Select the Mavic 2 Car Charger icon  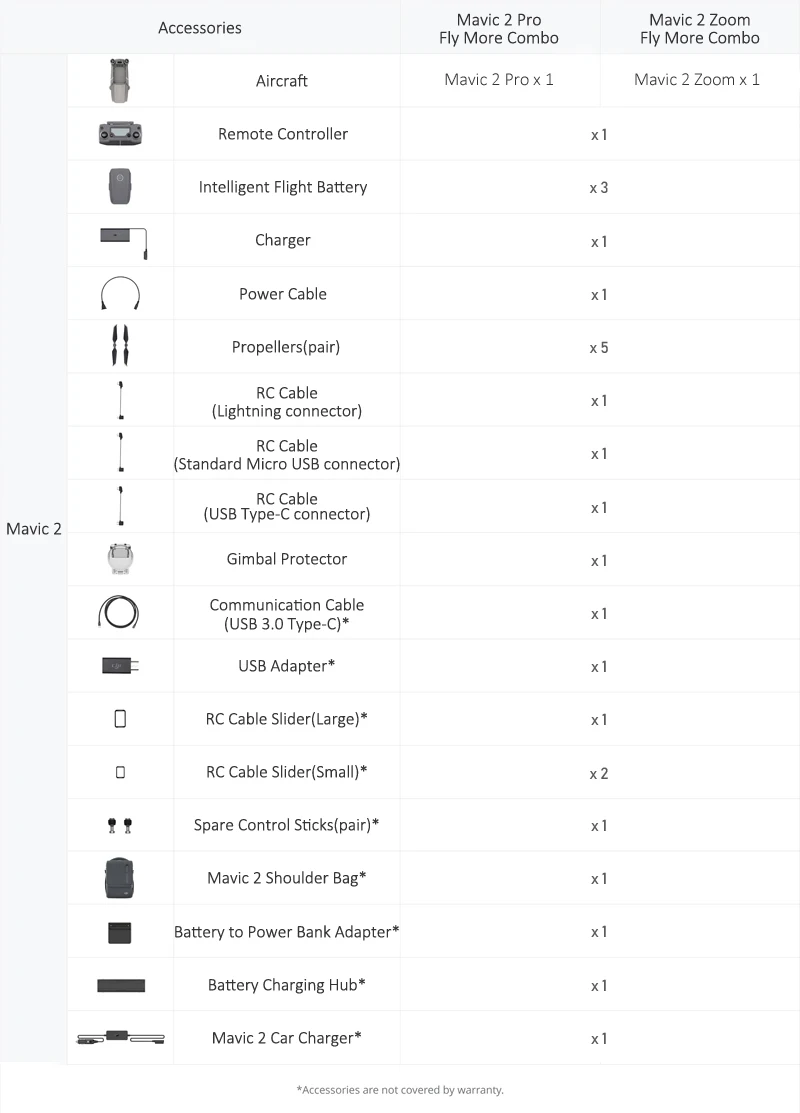(x=120, y=1038)
